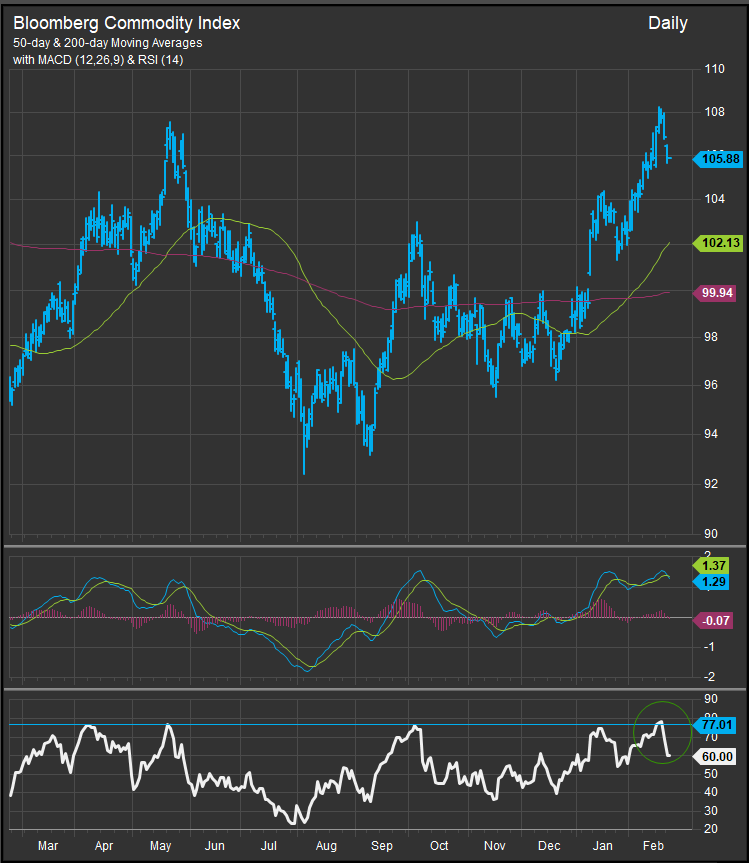Click the 60.00 RSI current value tag
The width and height of the screenshot is (749, 863).
pyautogui.click(x=714, y=757)
